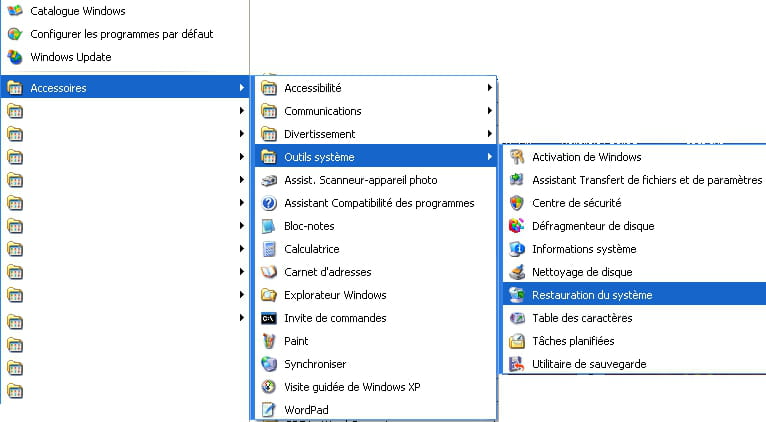766x422 pixels.
Task: Select Informations système label
Action: [584, 249]
